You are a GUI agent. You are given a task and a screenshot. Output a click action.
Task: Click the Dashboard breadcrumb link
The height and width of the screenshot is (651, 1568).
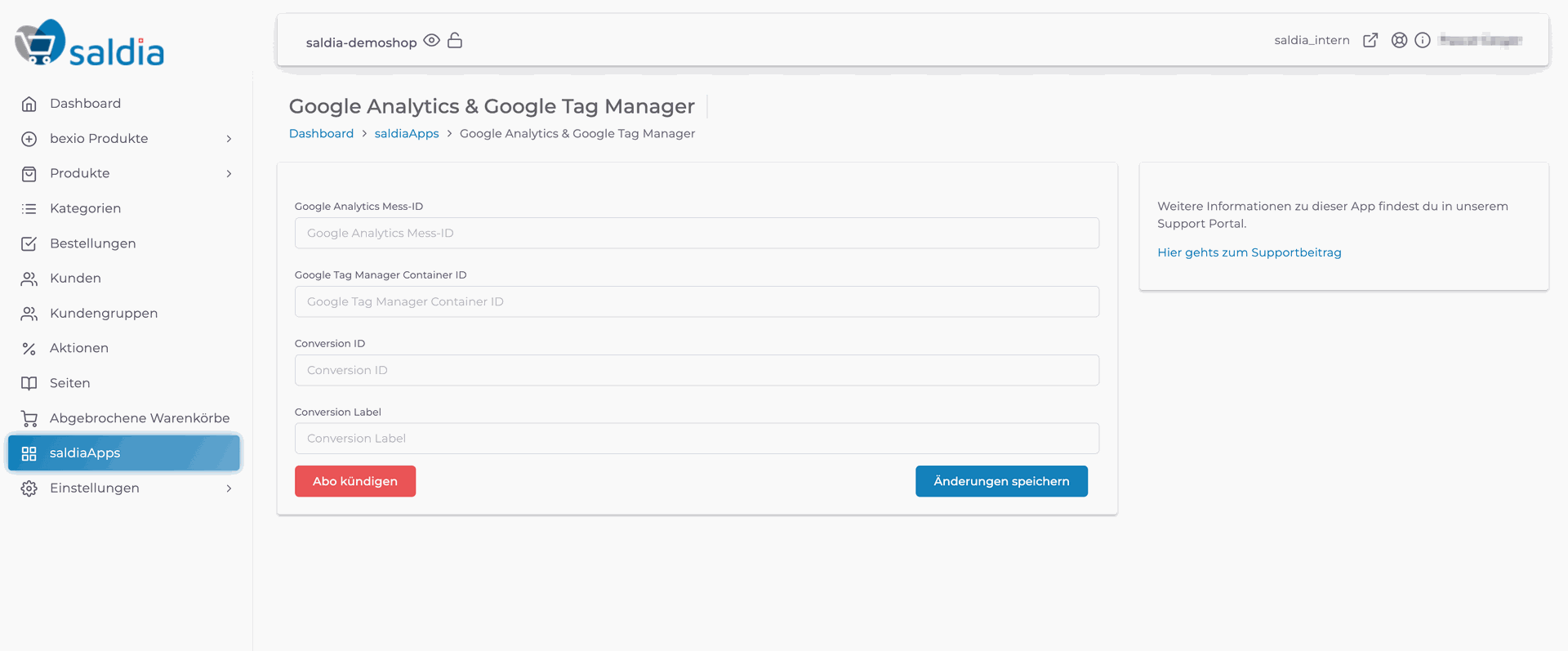[x=321, y=133]
